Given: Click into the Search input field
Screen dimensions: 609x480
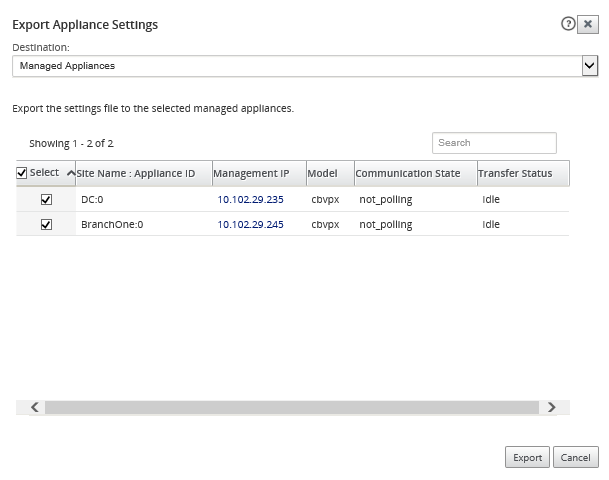Looking at the screenshot, I should (494, 143).
